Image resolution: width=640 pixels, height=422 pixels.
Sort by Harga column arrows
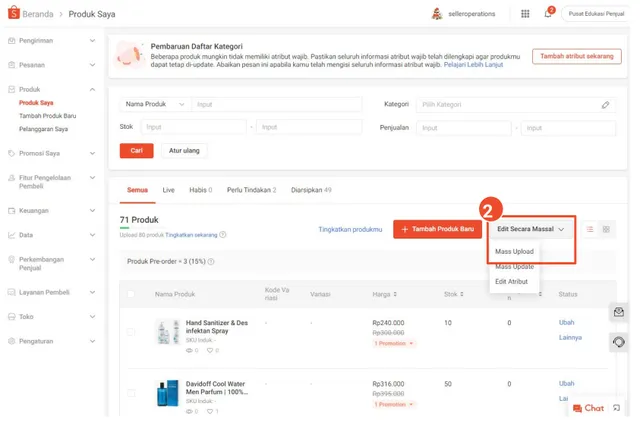[x=395, y=294]
